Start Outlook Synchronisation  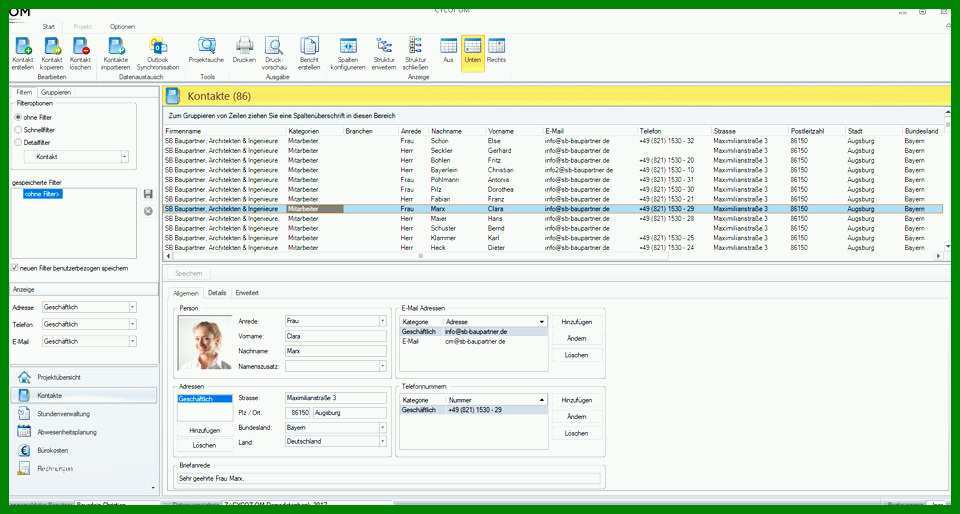point(158,47)
